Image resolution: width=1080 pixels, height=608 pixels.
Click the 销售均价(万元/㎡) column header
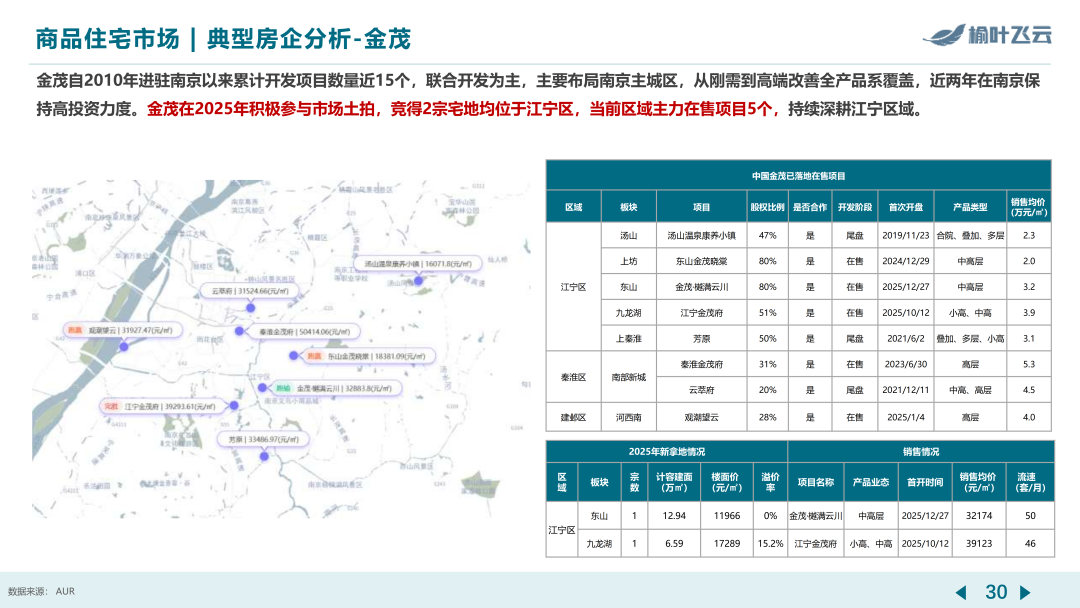pos(1028,207)
